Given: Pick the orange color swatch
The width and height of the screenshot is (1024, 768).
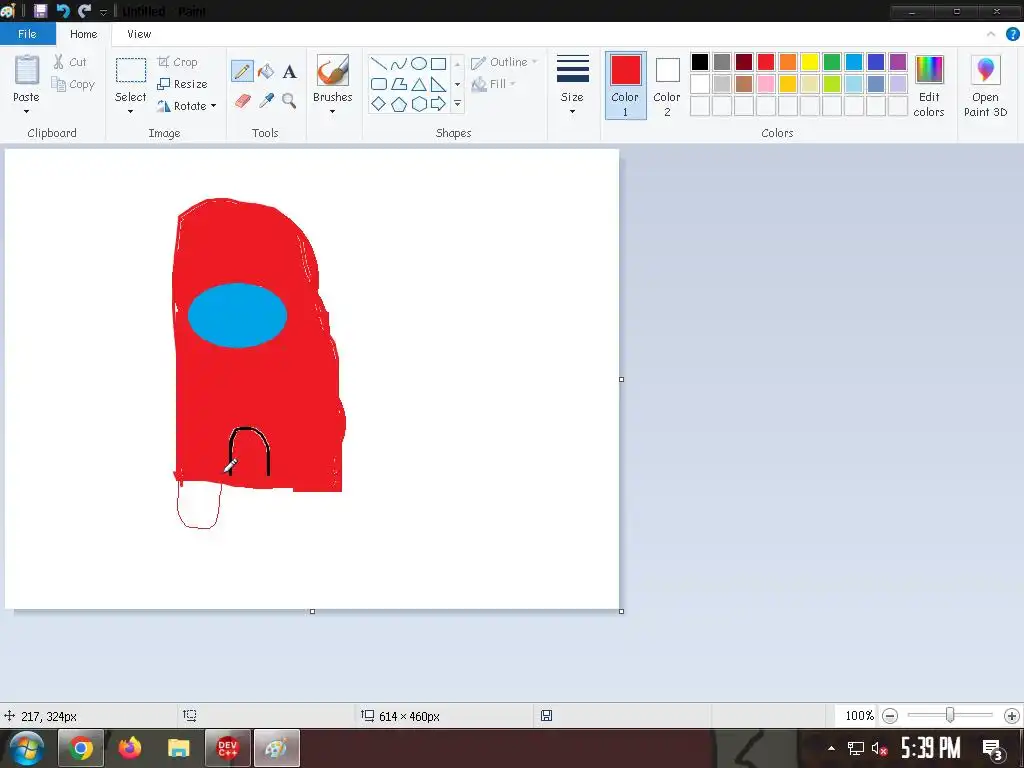Looking at the screenshot, I should (788, 62).
